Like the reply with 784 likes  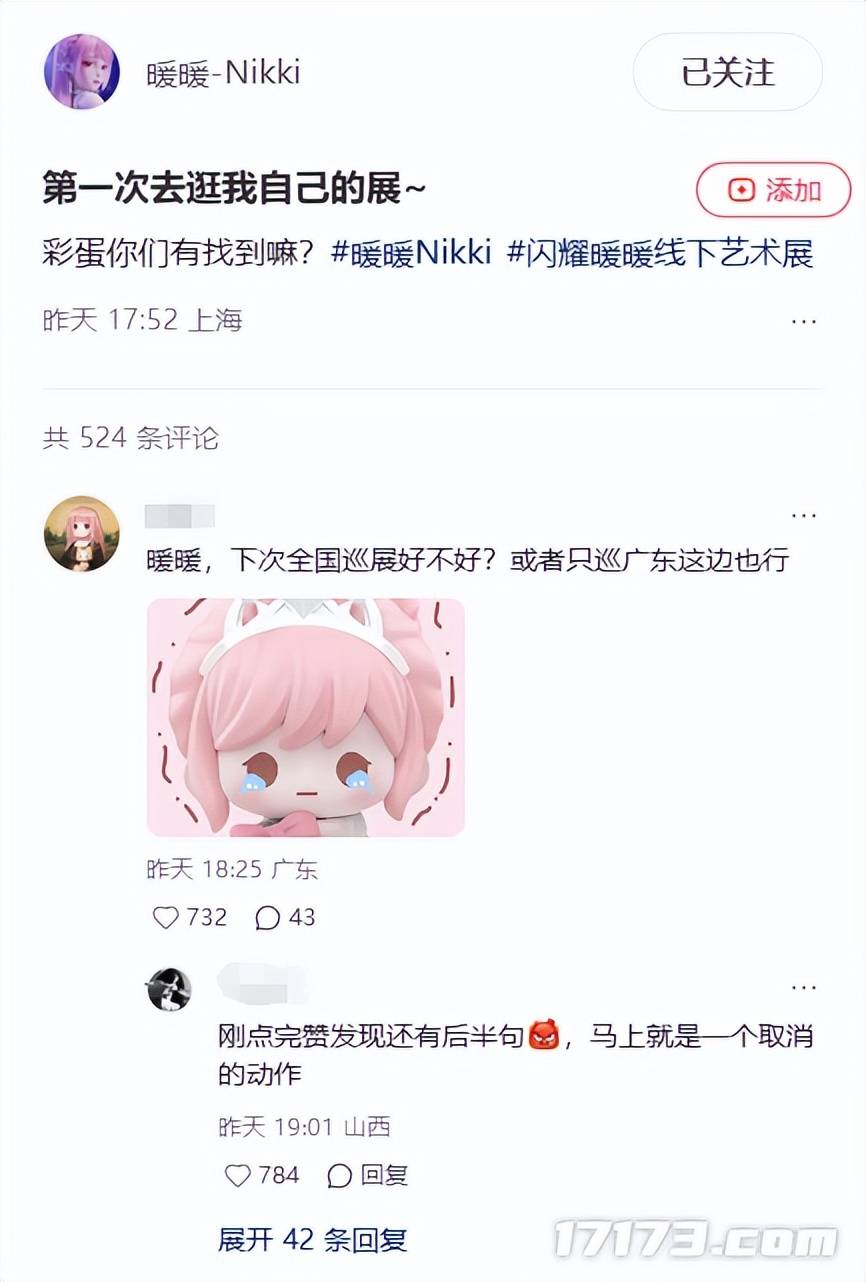(x=237, y=1175)
